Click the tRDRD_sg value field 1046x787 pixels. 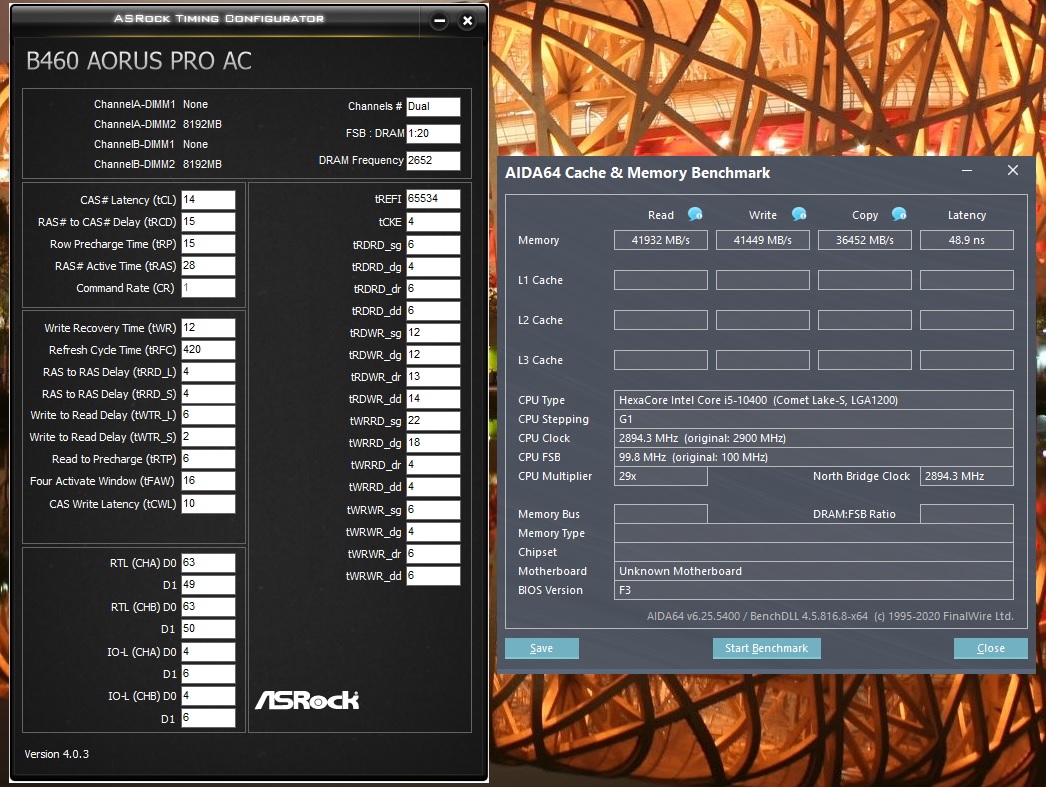click(x=433, y=245)
